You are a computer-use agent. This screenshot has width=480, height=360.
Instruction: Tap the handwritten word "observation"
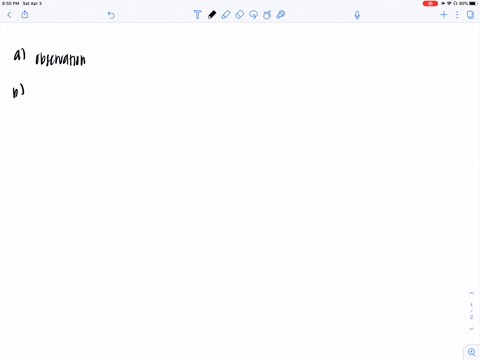[x=60, y=59]
